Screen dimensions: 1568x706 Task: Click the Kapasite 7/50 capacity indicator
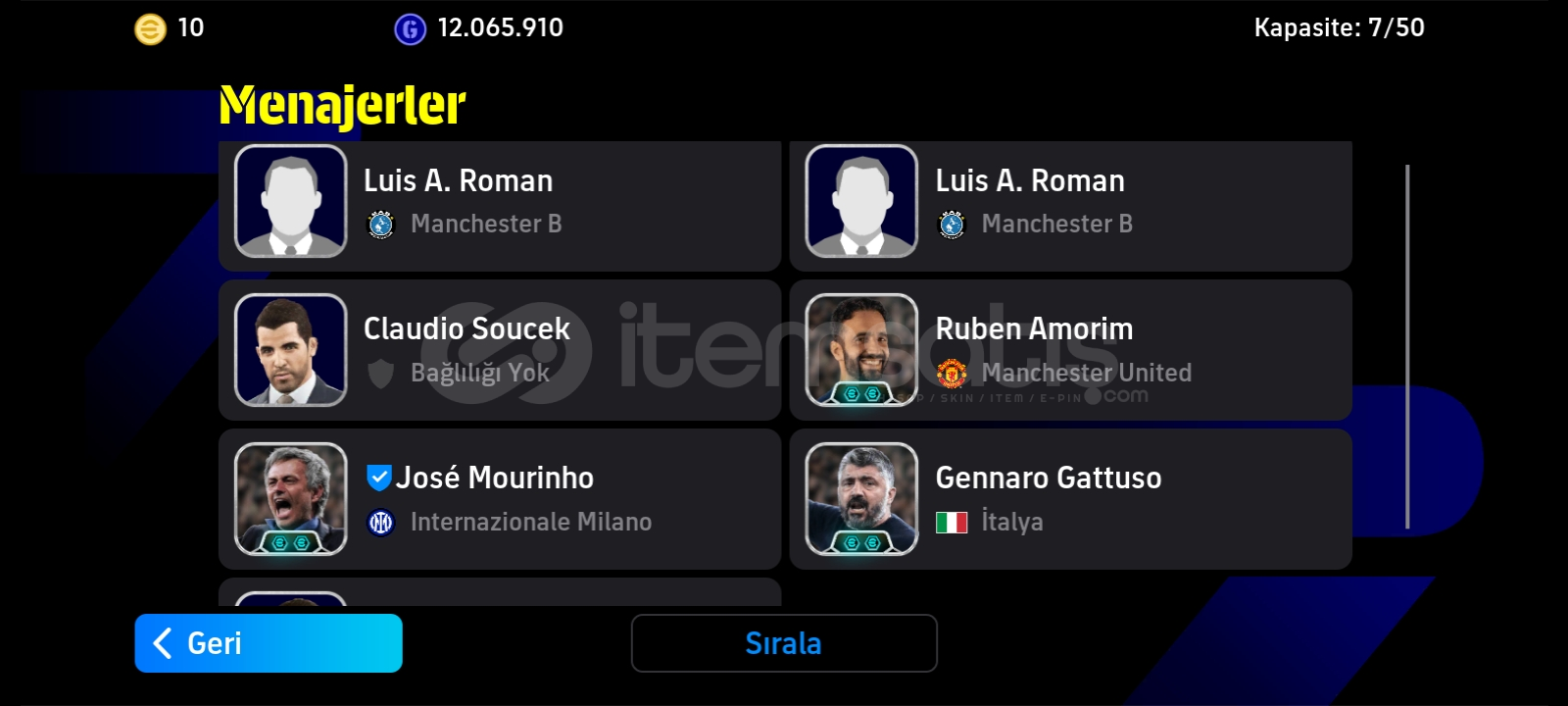[1339, 27]
